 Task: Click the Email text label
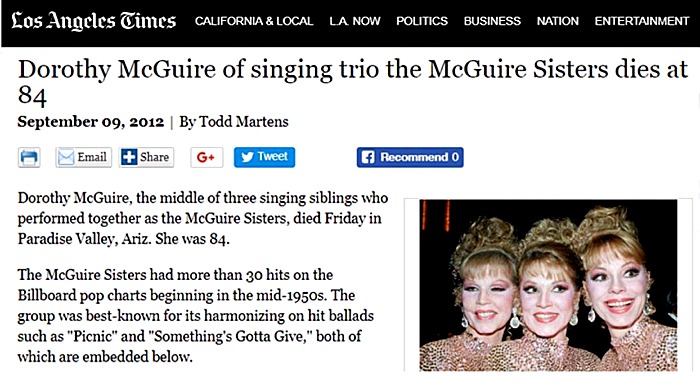point(92,157)
